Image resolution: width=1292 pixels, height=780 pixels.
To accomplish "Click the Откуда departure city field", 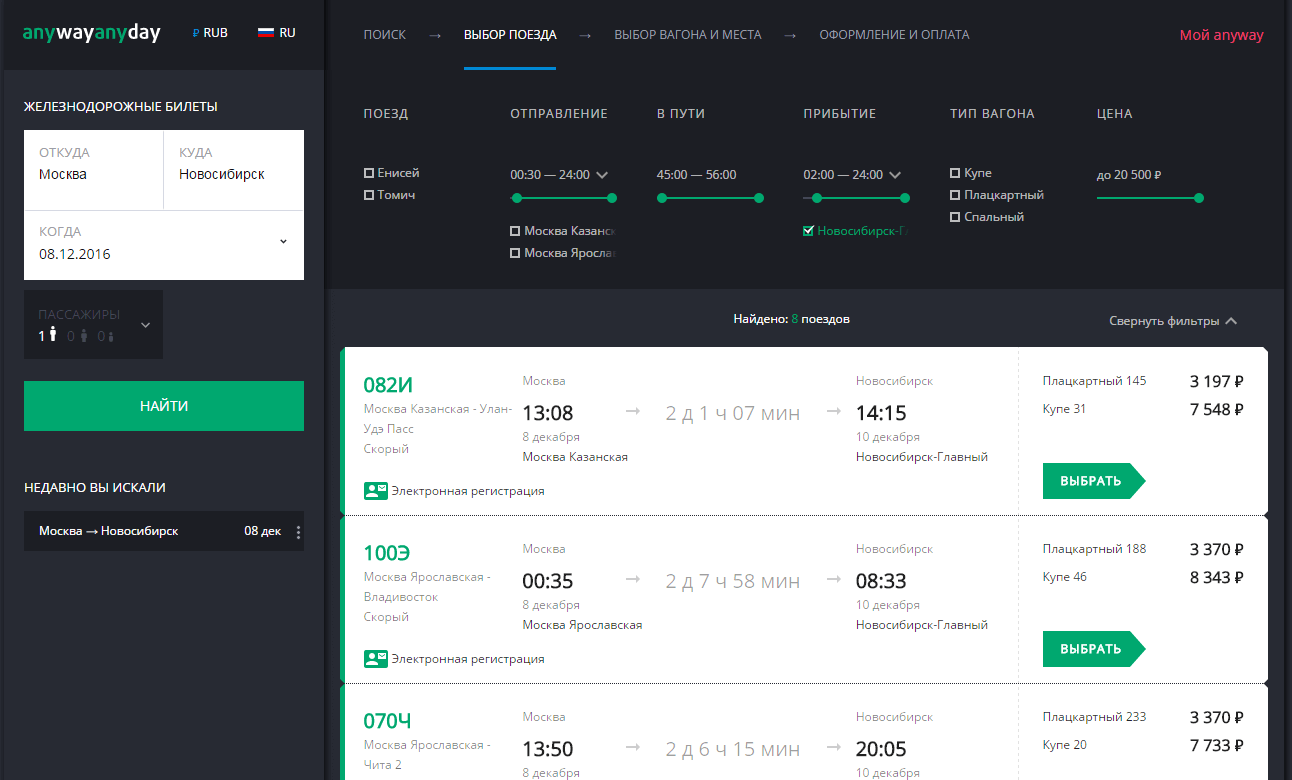I will (93, 165).
